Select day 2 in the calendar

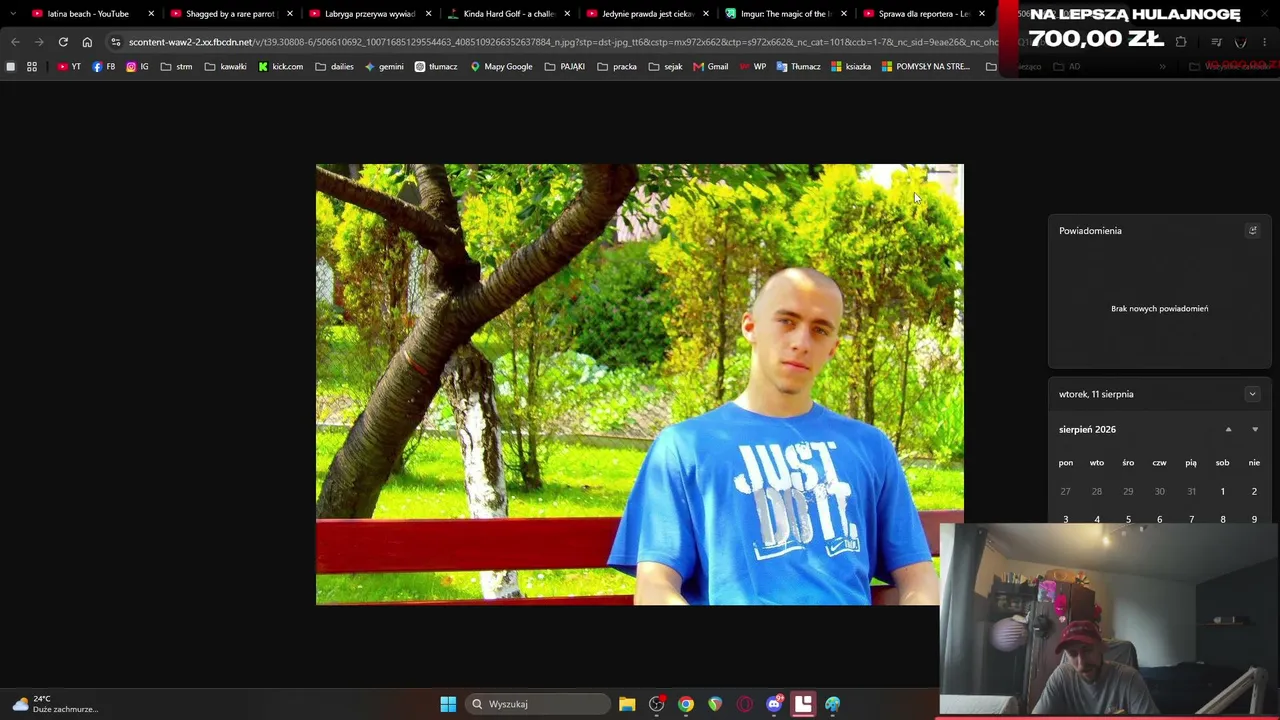(1254, 491)
